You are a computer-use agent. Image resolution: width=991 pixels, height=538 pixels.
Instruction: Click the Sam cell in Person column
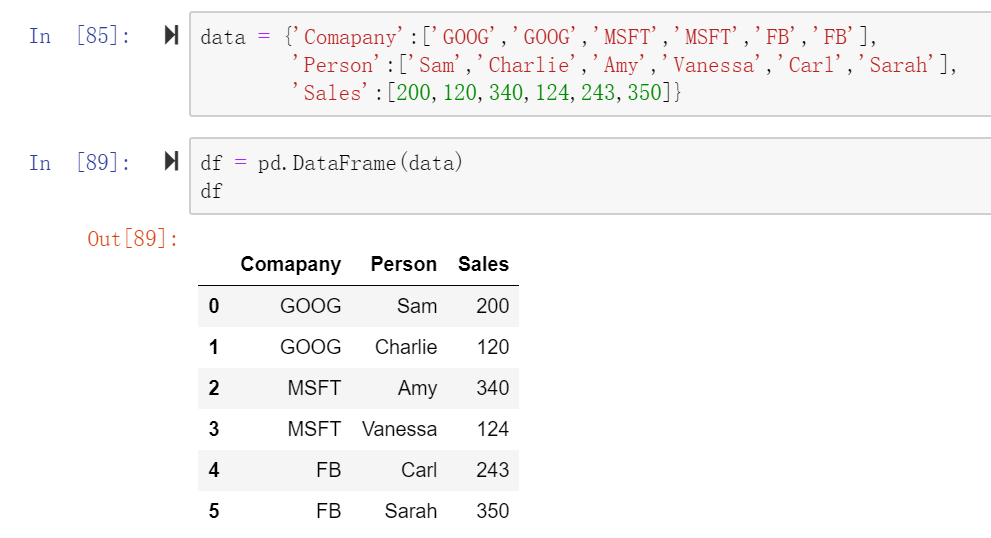pyautogui.click(x=417, y=306)
